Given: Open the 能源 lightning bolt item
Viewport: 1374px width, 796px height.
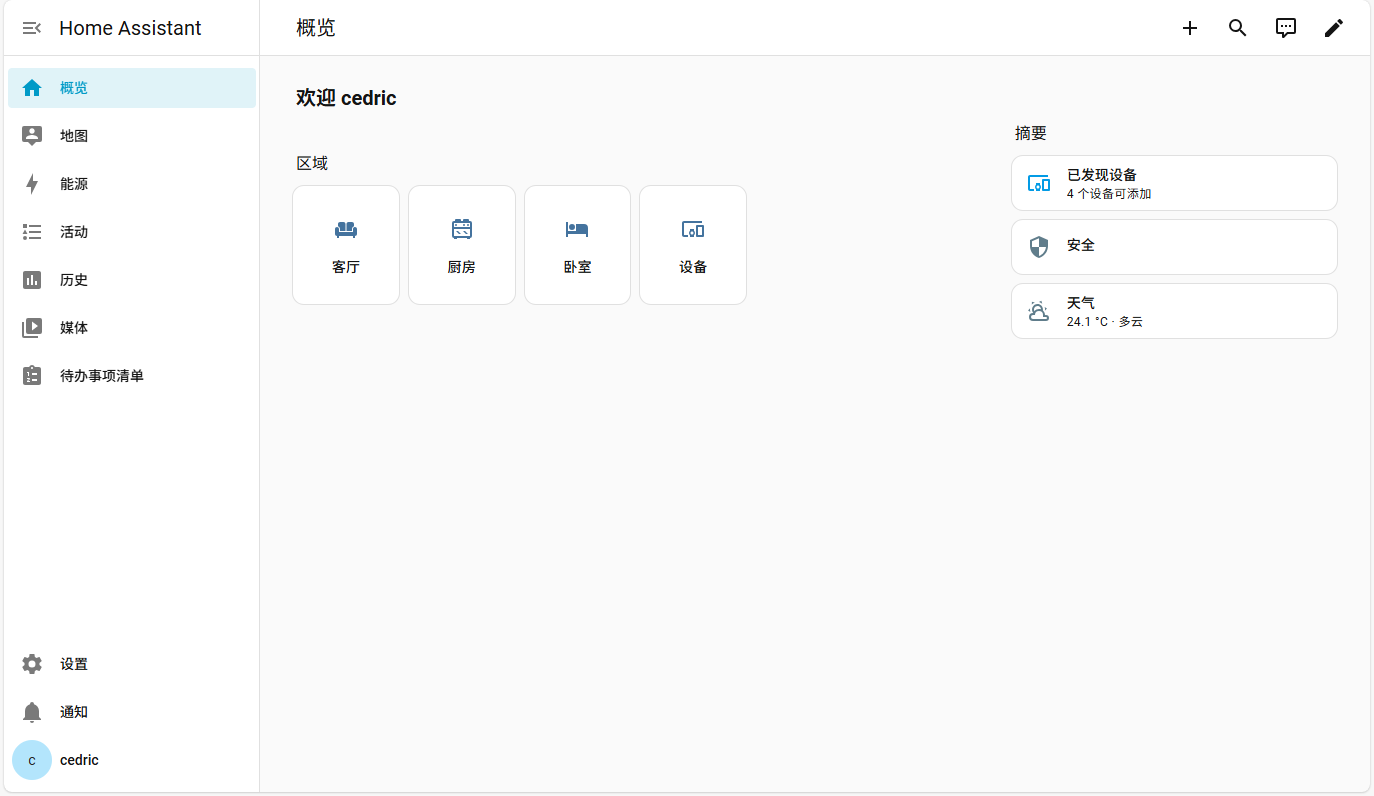Looking at the screenshot, I should pos(132,184).
